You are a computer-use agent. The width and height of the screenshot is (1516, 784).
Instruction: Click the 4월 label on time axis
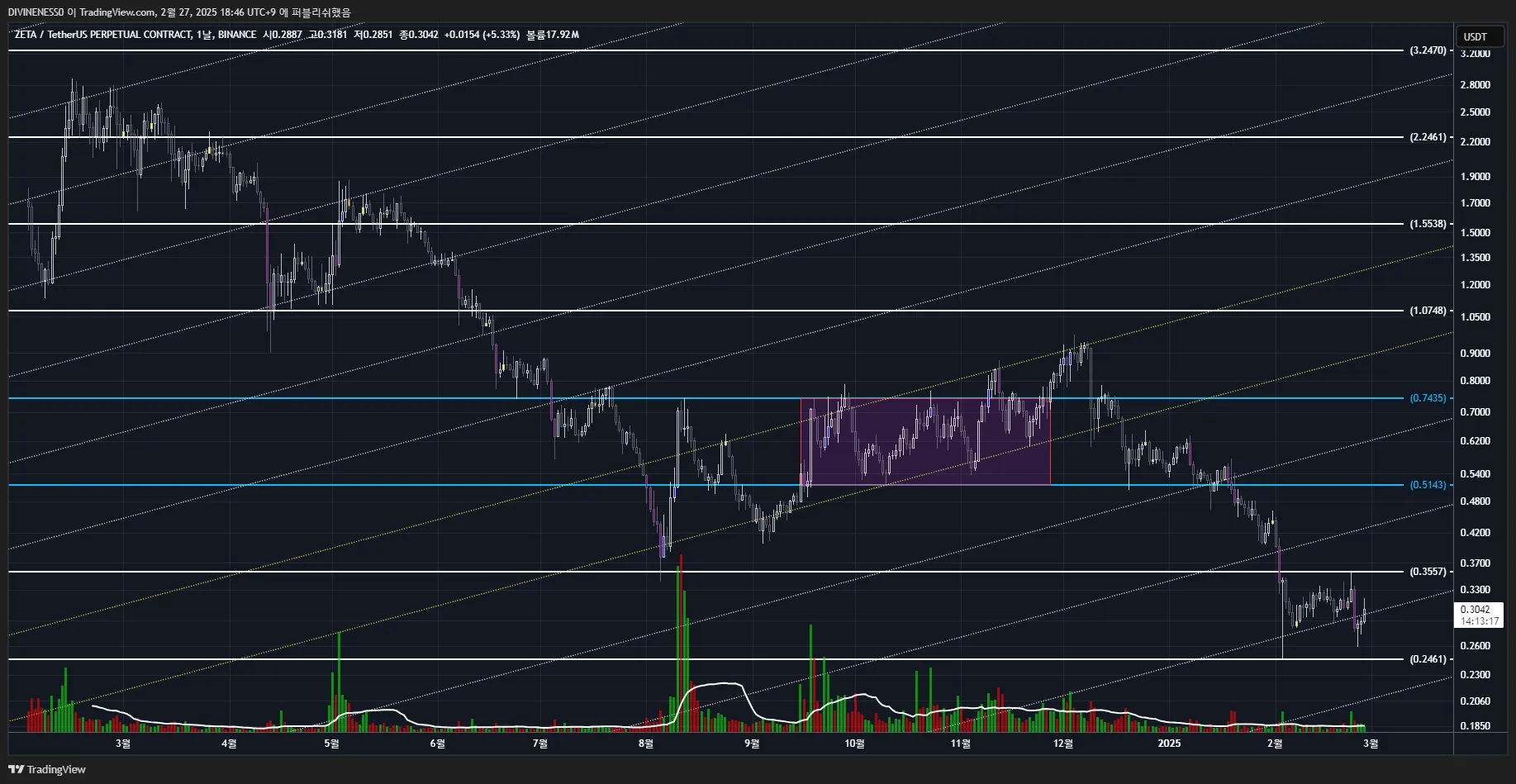[229, 744]
